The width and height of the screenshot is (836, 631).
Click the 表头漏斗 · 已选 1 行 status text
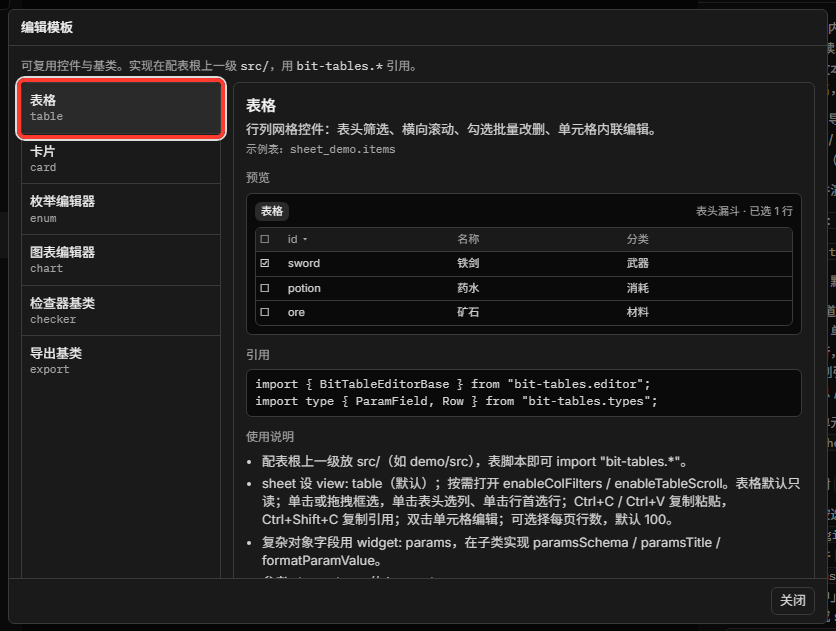pos(744,211)
